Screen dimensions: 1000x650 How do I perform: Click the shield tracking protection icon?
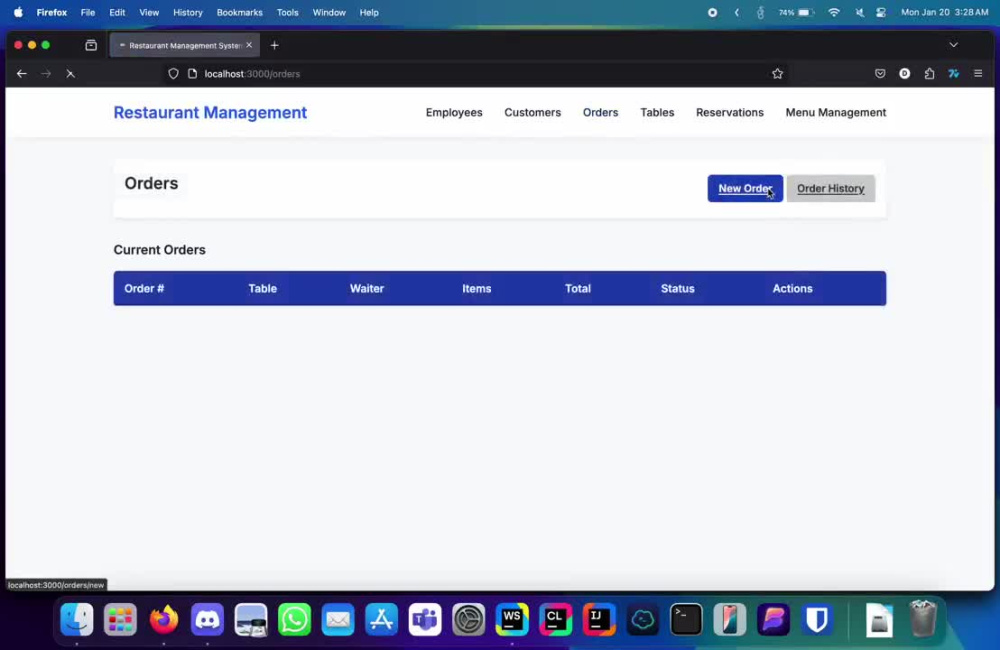pyautogui.click(x=173, y=73)
